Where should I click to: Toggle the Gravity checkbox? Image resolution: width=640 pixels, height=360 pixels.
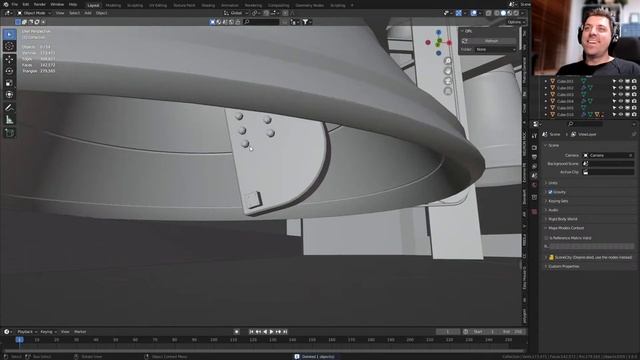[550, 192]
